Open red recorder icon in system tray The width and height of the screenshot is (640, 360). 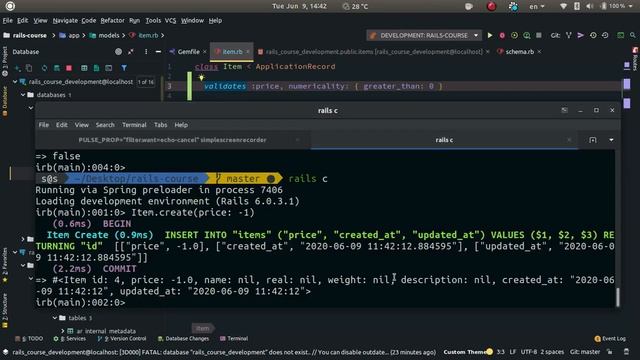pyautogui.click(x=491, y=6)
